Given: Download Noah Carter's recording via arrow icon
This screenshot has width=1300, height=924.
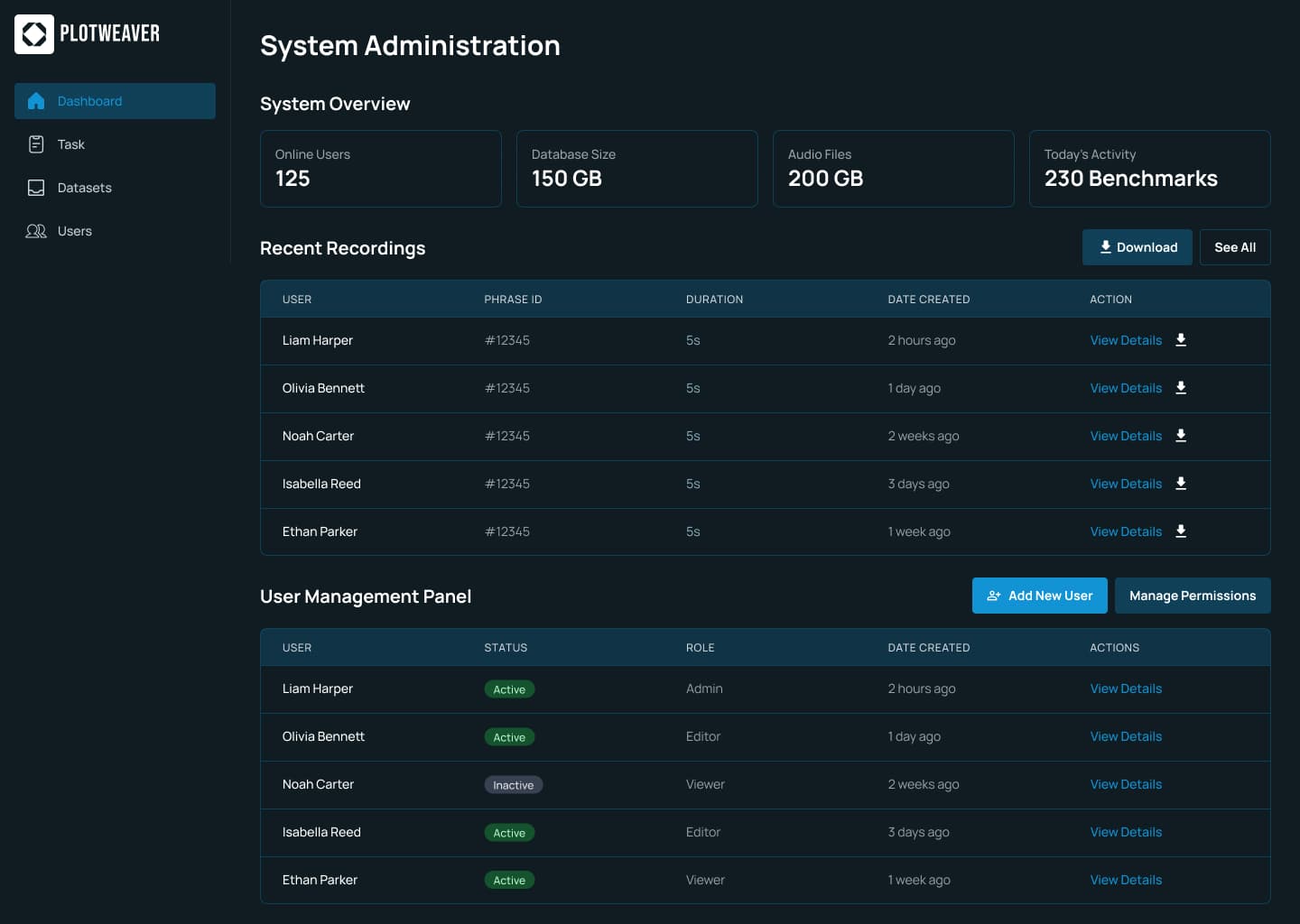Looking at the screenshot, I should 1181,436.
